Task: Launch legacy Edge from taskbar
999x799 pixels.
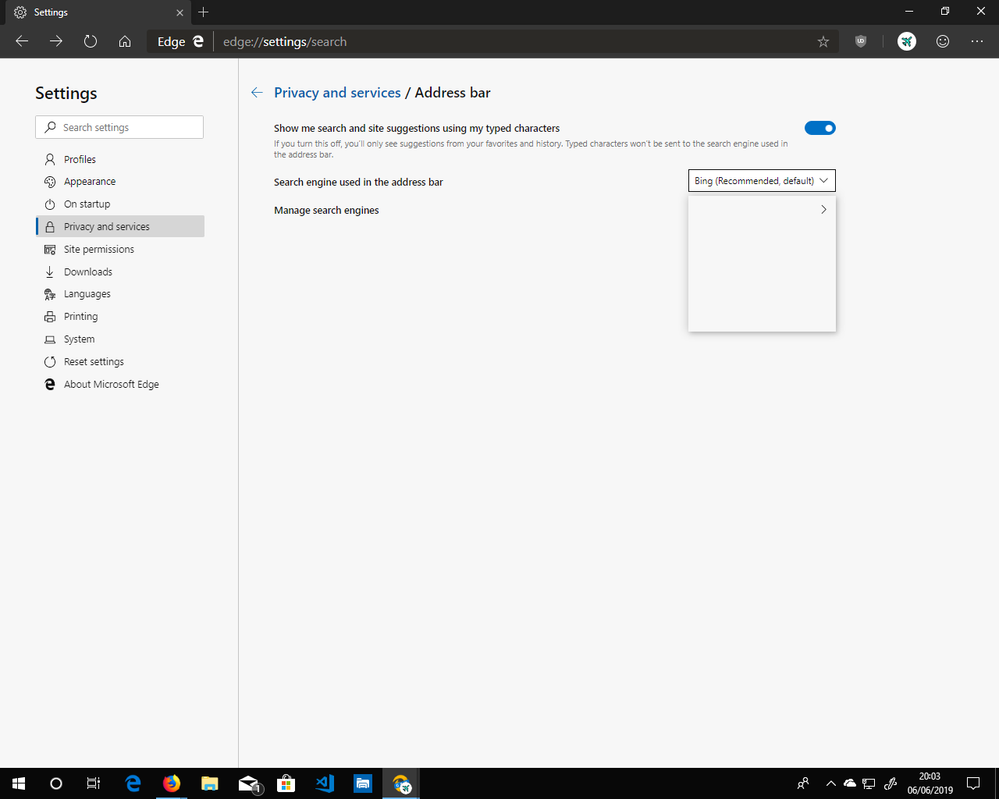Action: [133, 783]
